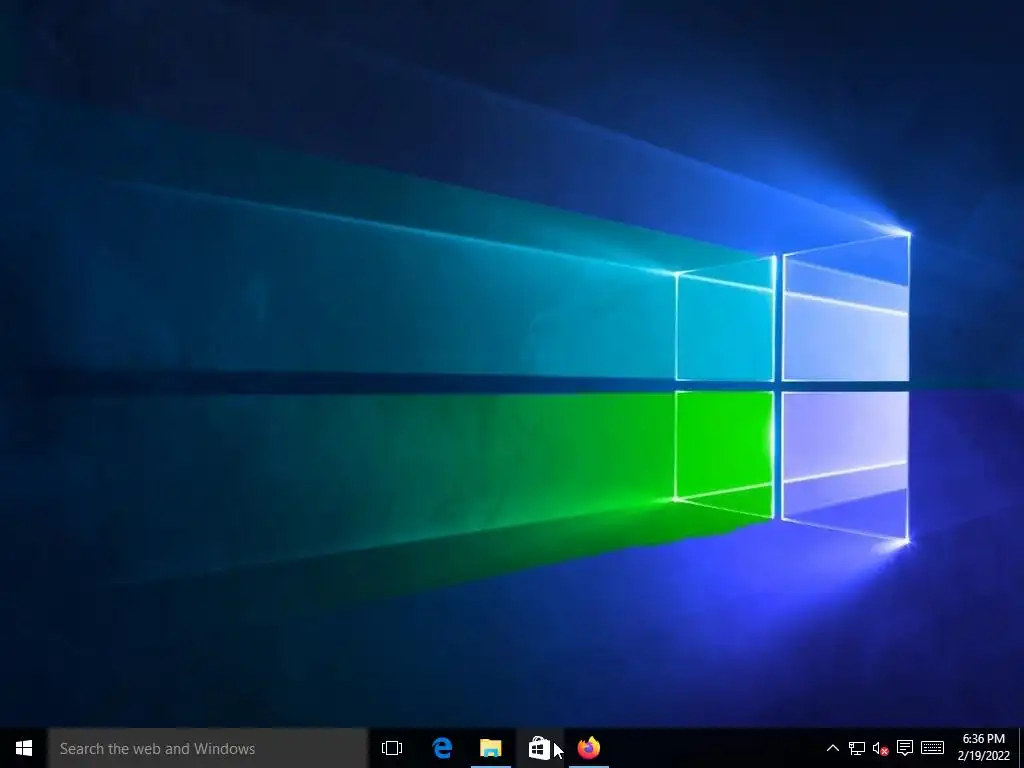Open File Explorer from the taskbar
Screen dimensions: 1024x768
(x=490, y=748)
